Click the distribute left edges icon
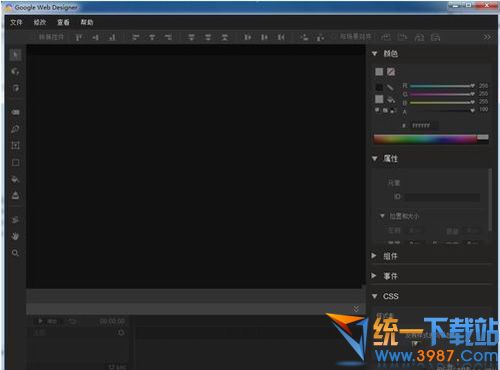500x370 pixels. point(247,37)
